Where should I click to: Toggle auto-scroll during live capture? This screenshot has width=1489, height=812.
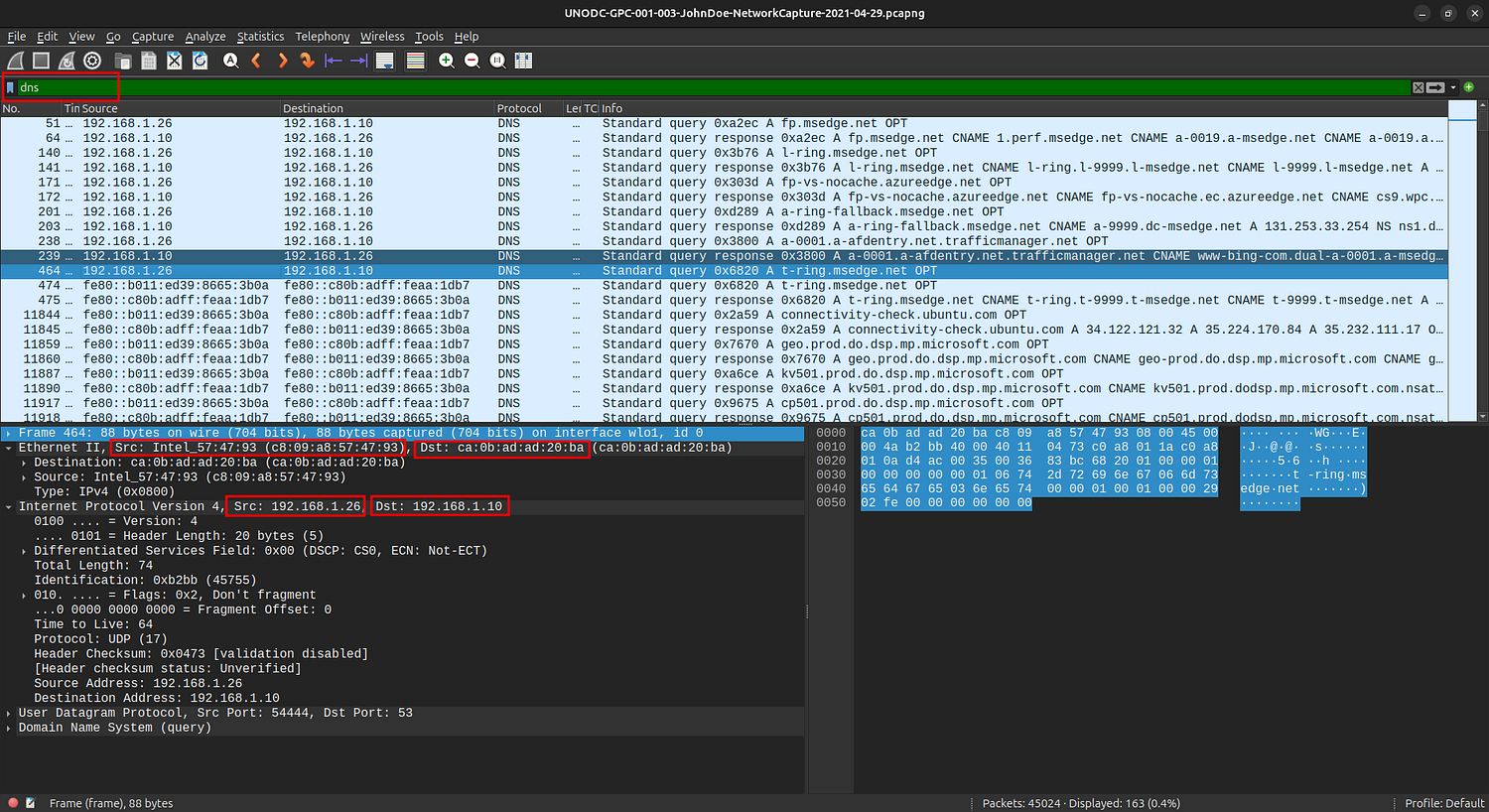tap(385, 61)
